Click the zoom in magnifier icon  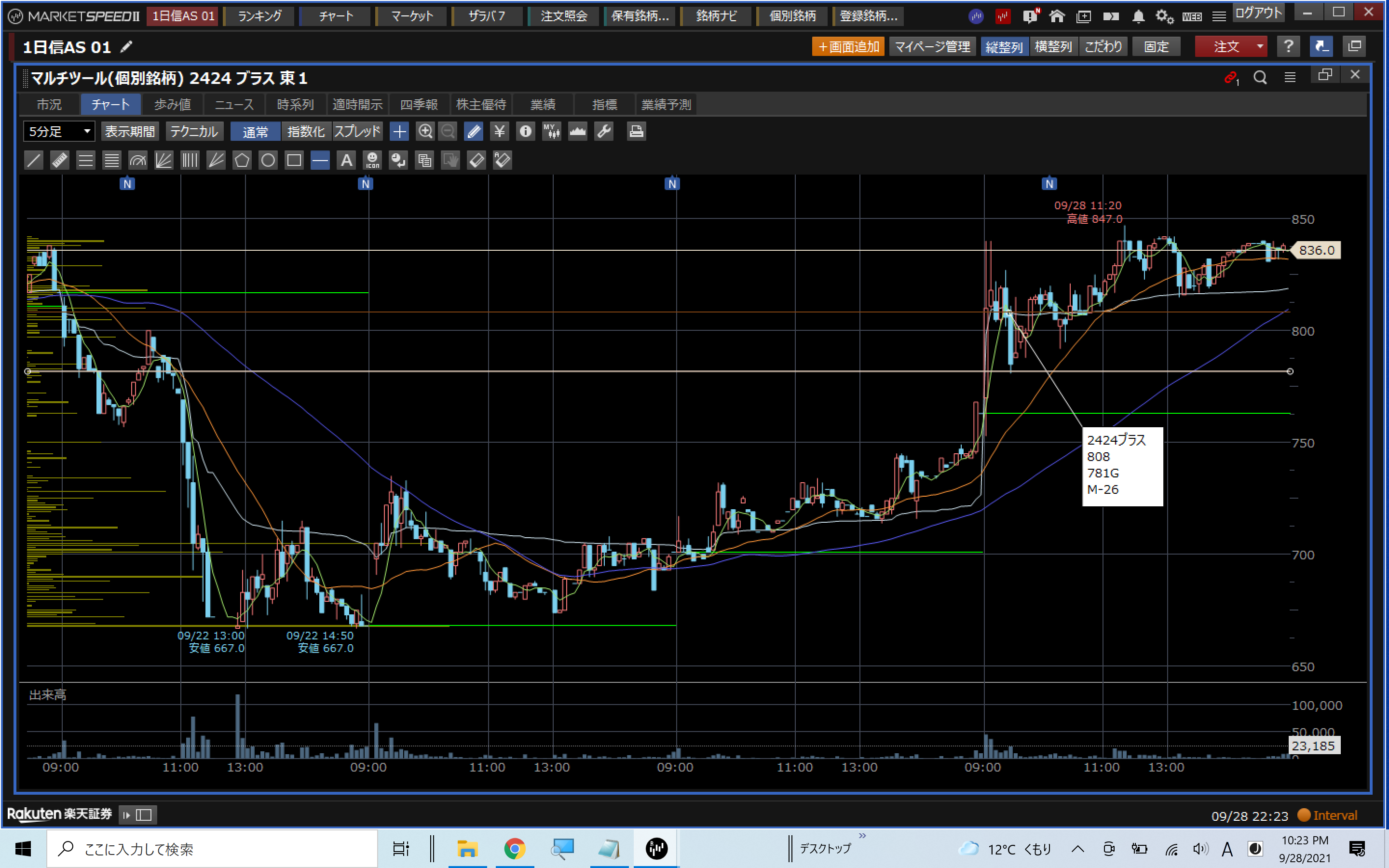(x=425, y=132)
